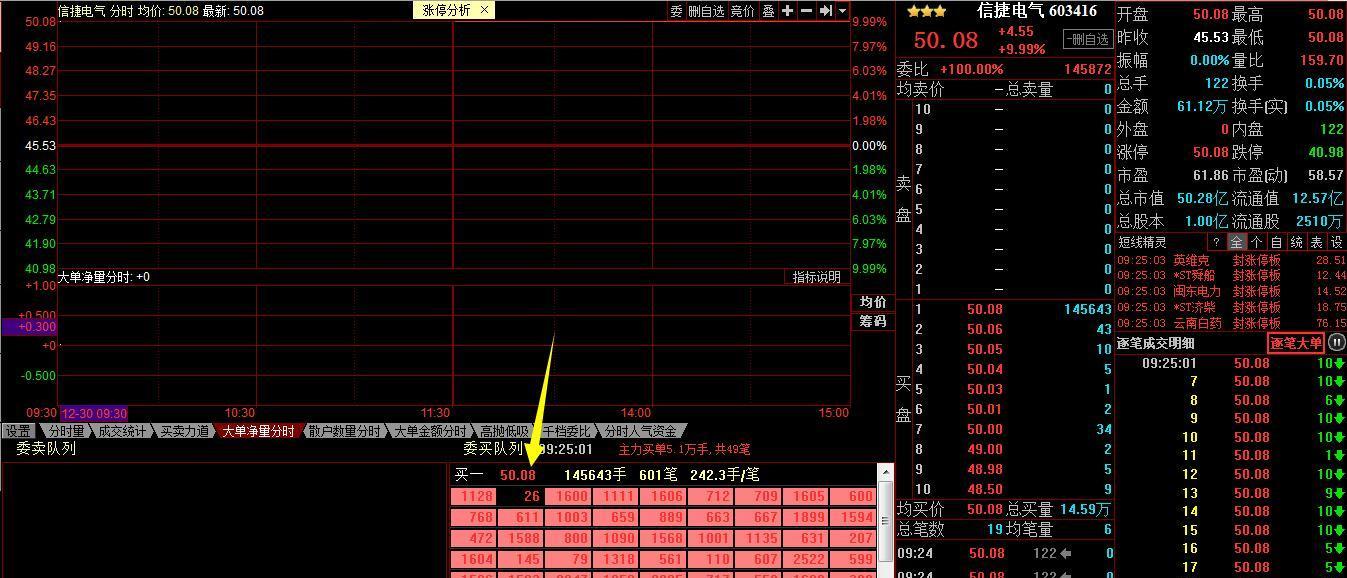Click the minus zoom icon

pos(806,11)
